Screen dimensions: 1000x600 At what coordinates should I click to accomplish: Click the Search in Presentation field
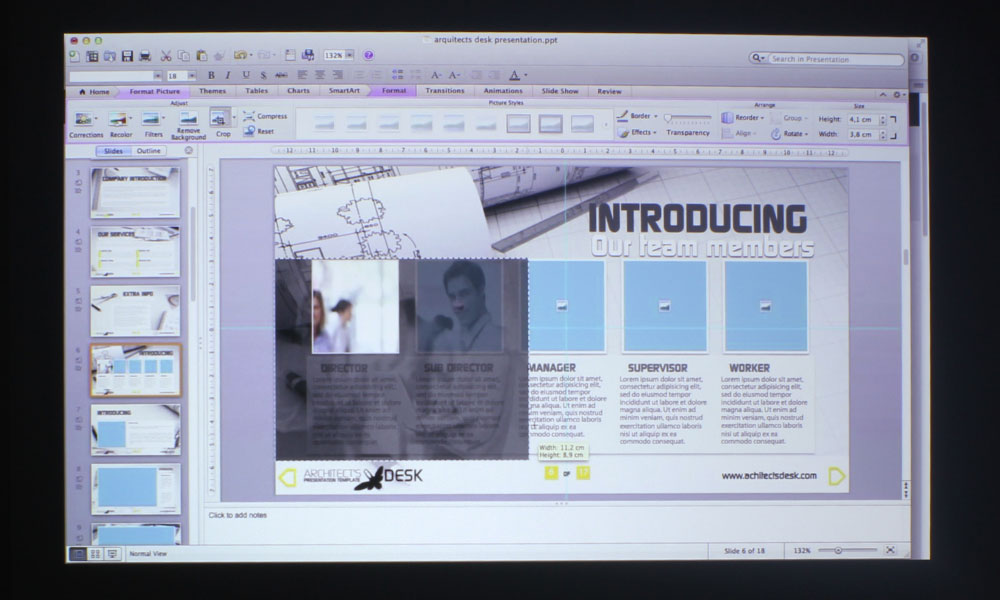[835, 59]
